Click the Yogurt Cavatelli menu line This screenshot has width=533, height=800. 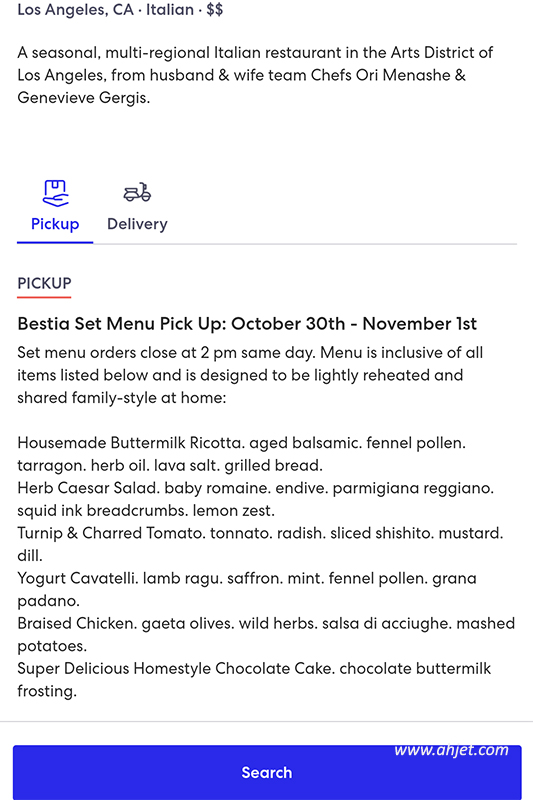pos(247,589)
